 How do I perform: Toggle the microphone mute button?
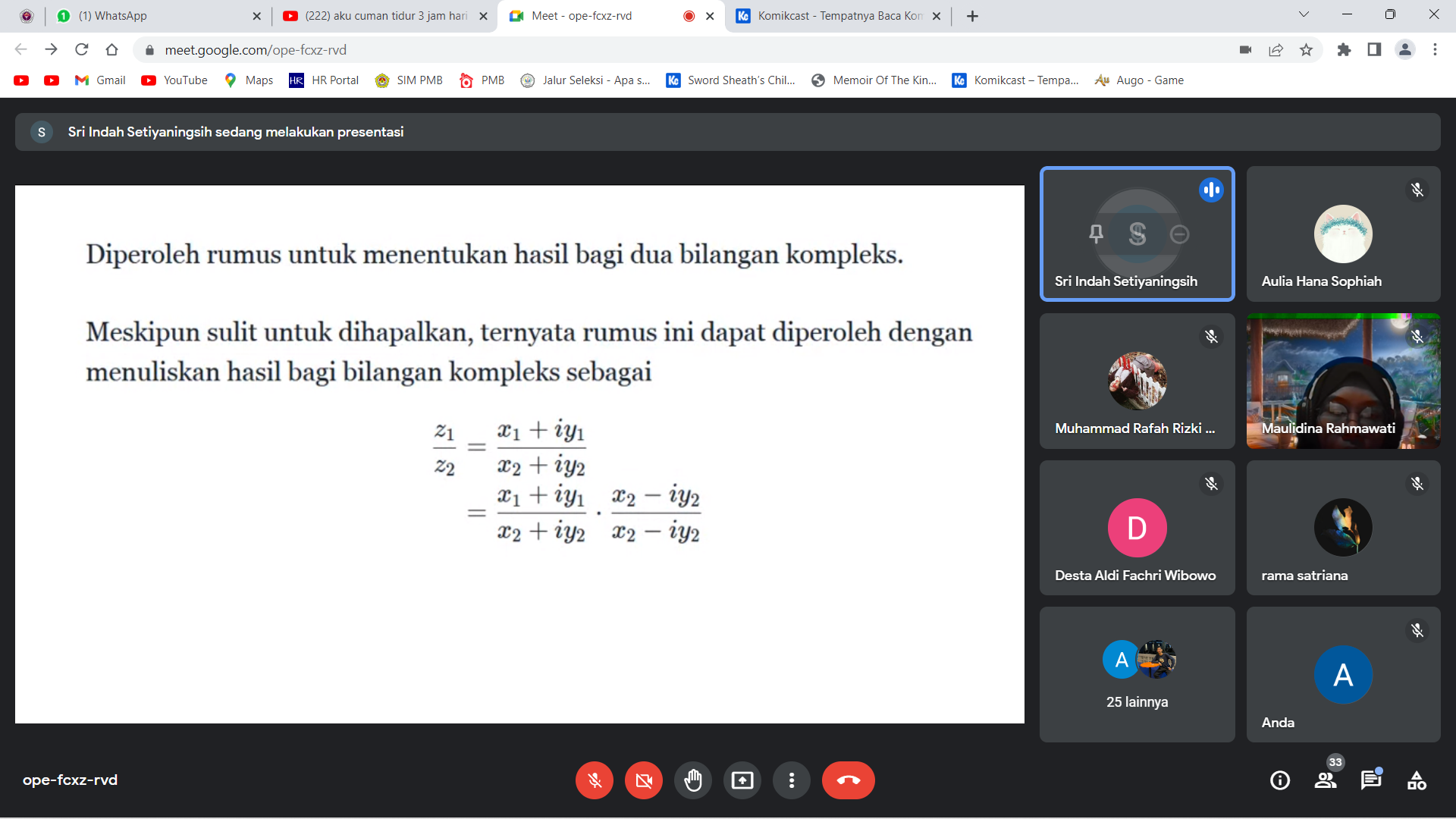(595, 780)
